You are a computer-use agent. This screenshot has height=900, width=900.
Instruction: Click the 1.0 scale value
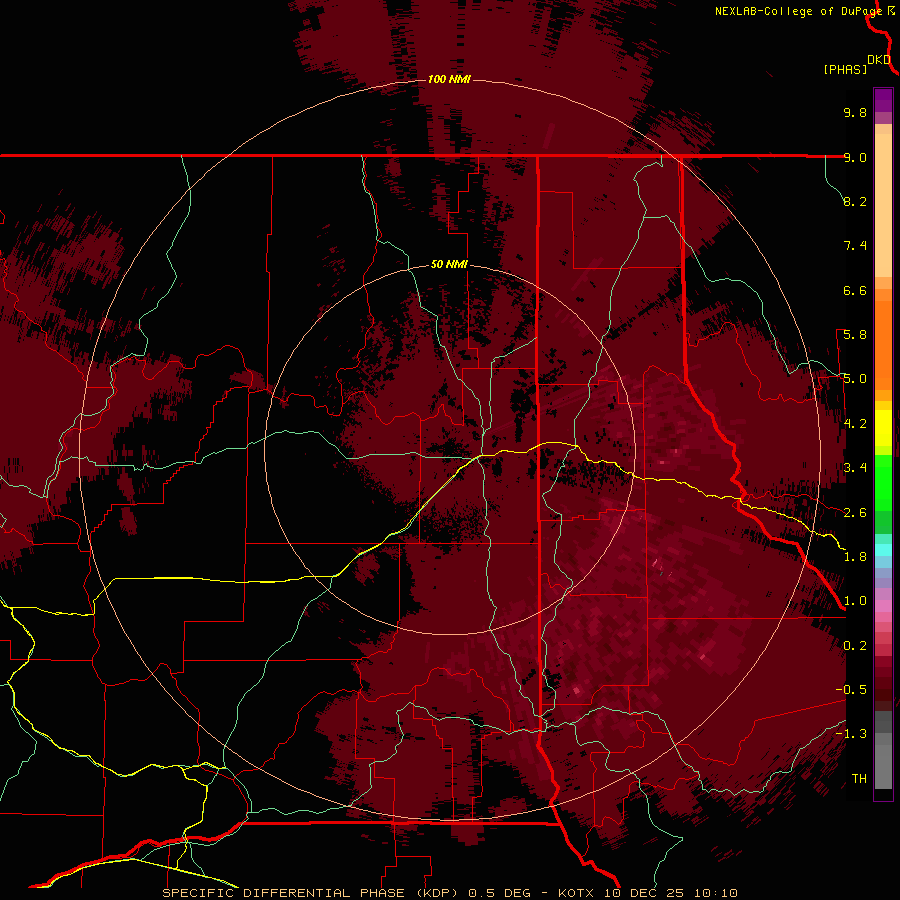pos(855,601)
